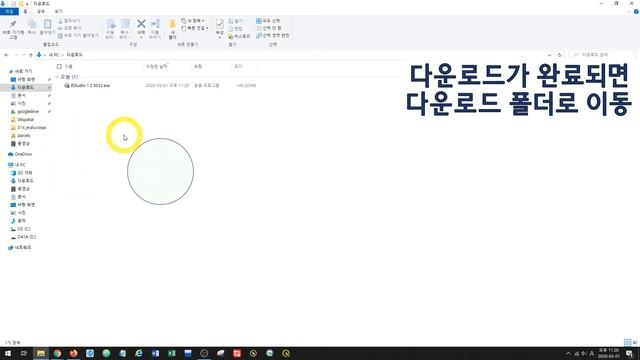Show hidden tray icons chevron

[568, 353]
